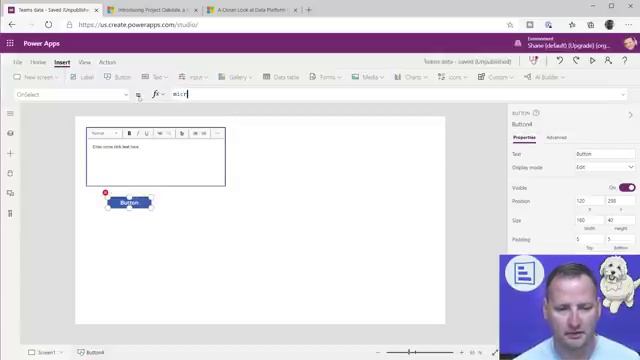Click the App checker stethoscope icon
The height and width of the screenshot is (360, 640).
coord(533,61)
